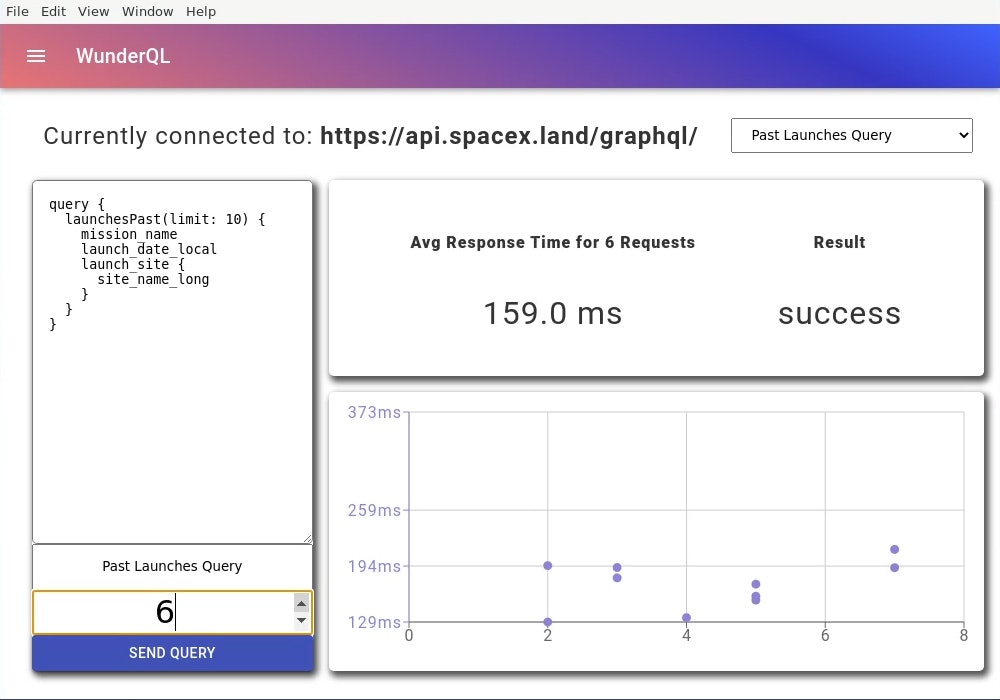Click the https://api.spacex.land/graphql/ URL text

point(509,137)
